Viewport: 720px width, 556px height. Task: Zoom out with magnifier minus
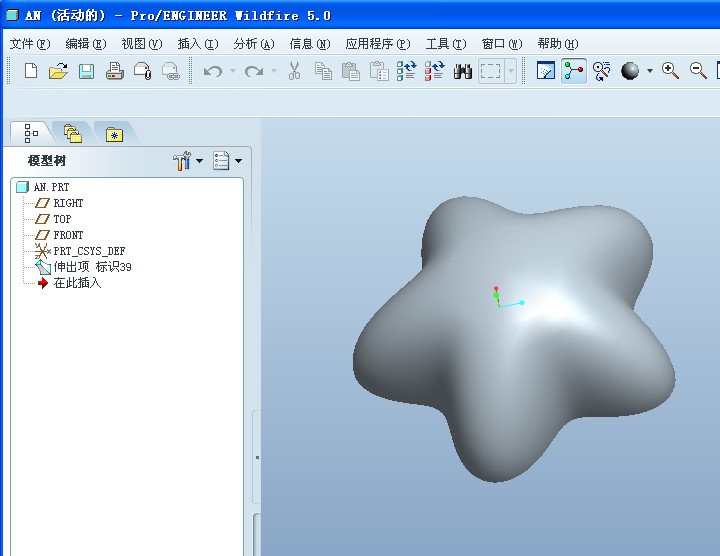pyautogui.click(x=698, y=71)
